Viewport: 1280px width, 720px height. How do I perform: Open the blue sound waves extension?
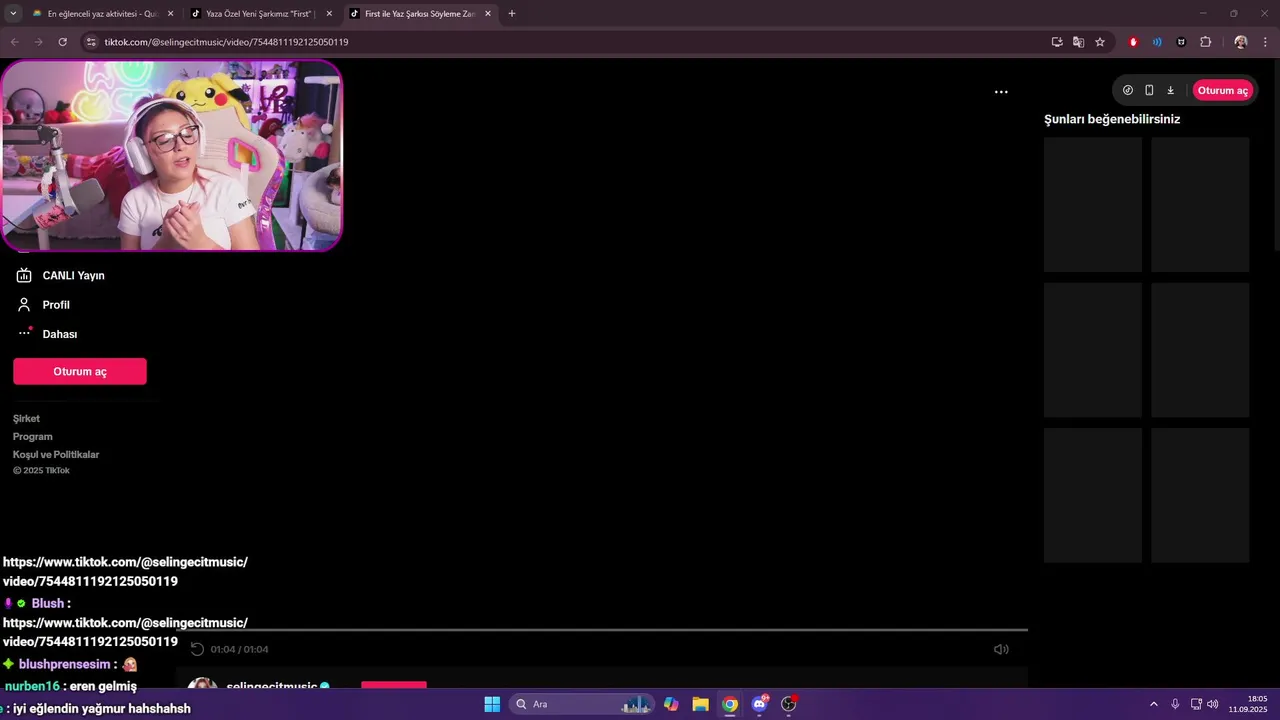pos(1157,42)
